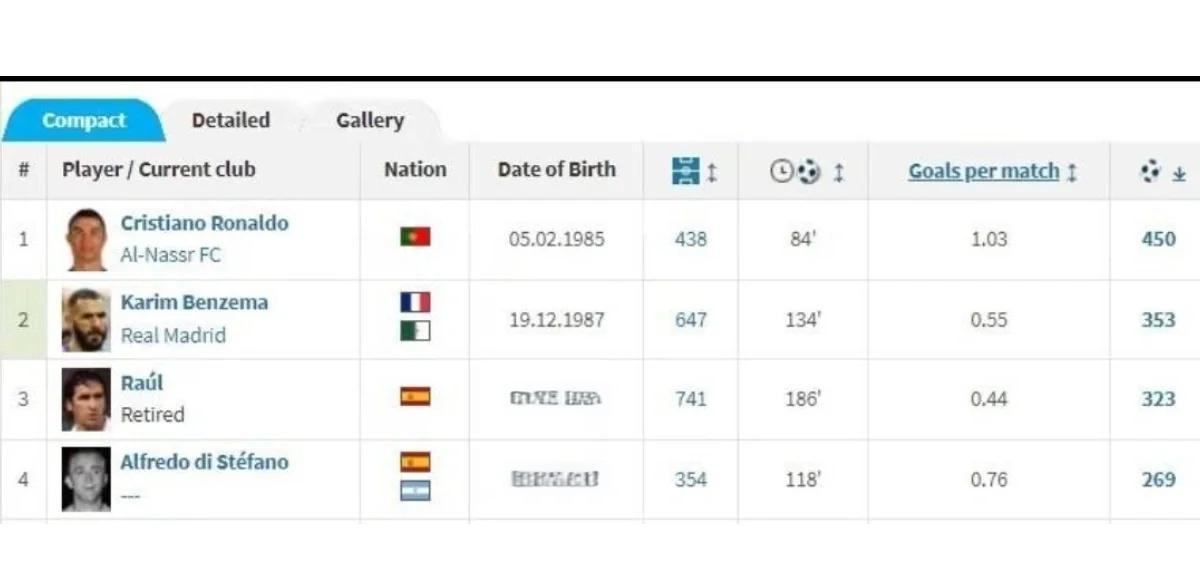The image size is (1200, 570).
Task: Sort table by Goals per match
Action: pos(983,171)
